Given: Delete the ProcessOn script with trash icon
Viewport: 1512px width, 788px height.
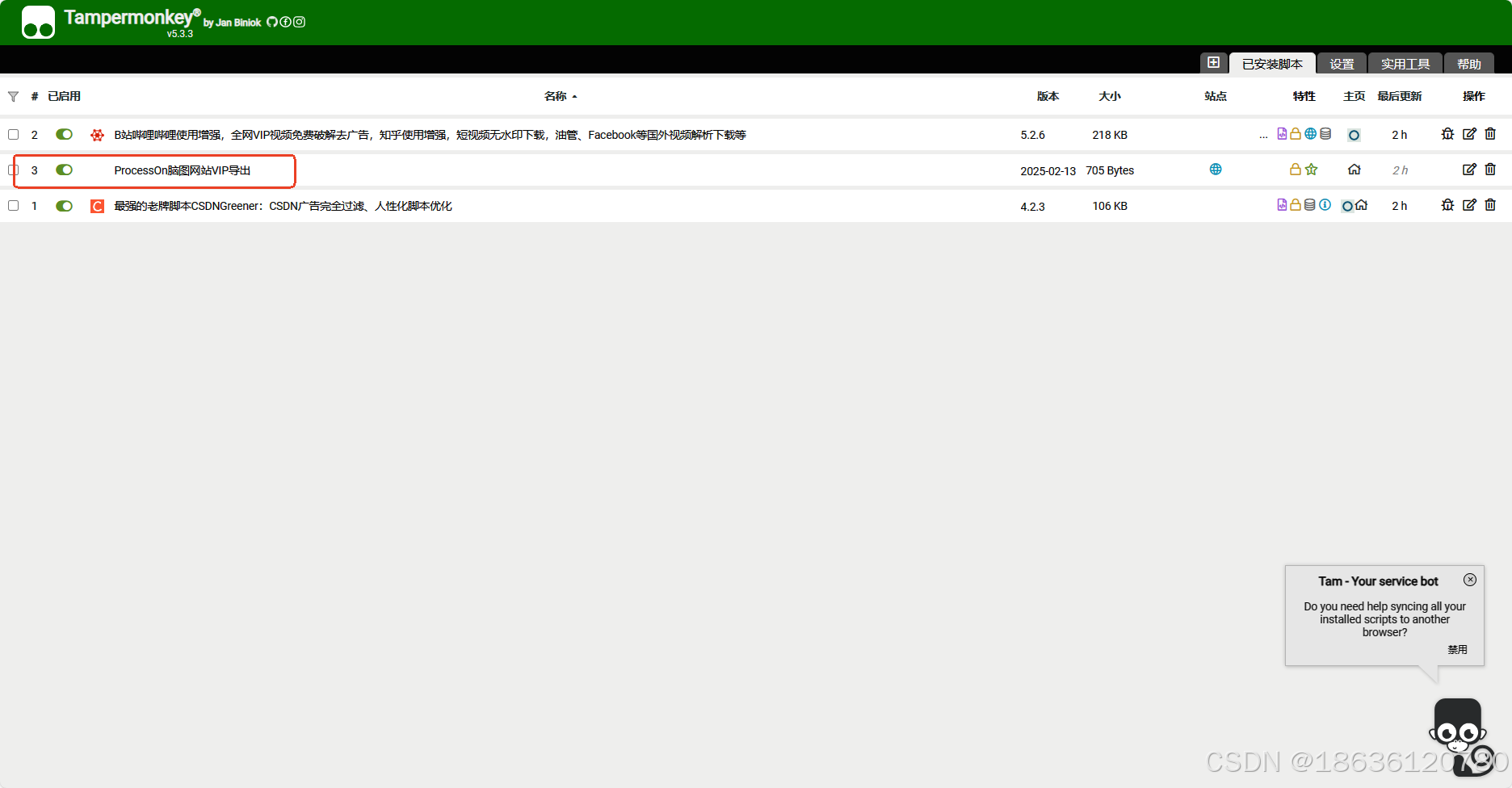Looking at the screenshot, I should point(1490,170).
